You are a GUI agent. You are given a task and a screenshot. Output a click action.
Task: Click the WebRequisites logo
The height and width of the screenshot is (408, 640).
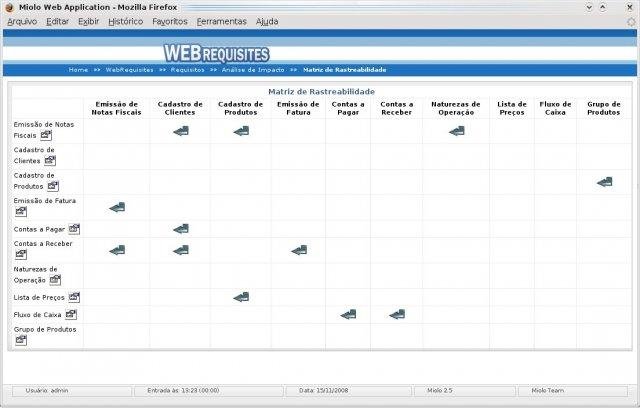216,53
